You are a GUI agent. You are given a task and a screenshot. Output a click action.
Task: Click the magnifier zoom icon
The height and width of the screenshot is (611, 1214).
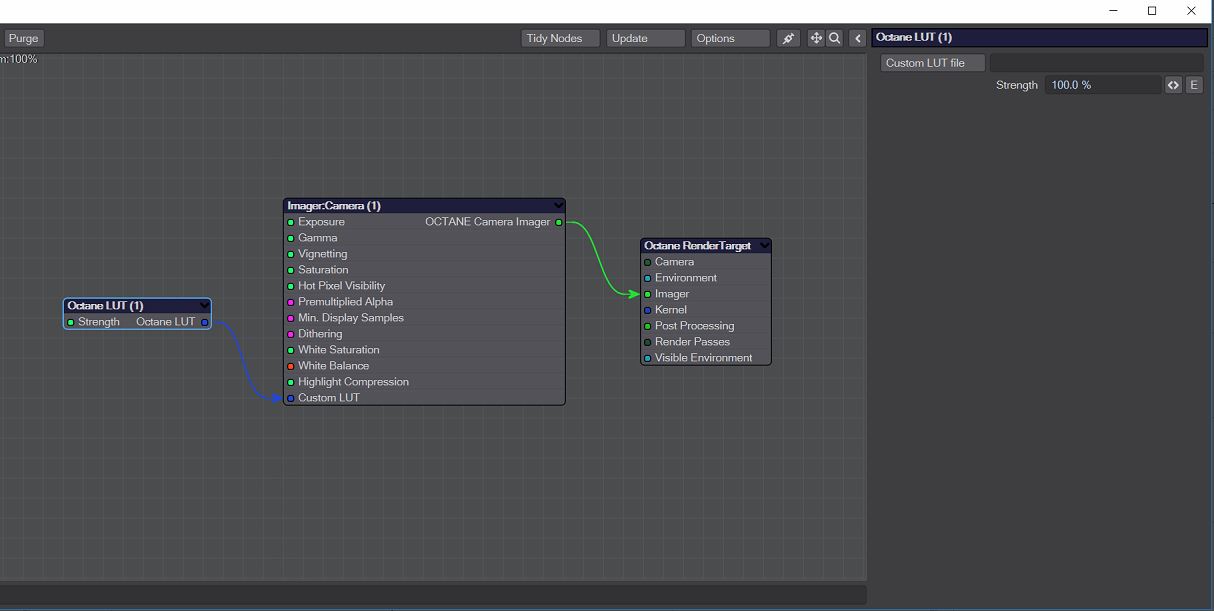click(834, 38)
